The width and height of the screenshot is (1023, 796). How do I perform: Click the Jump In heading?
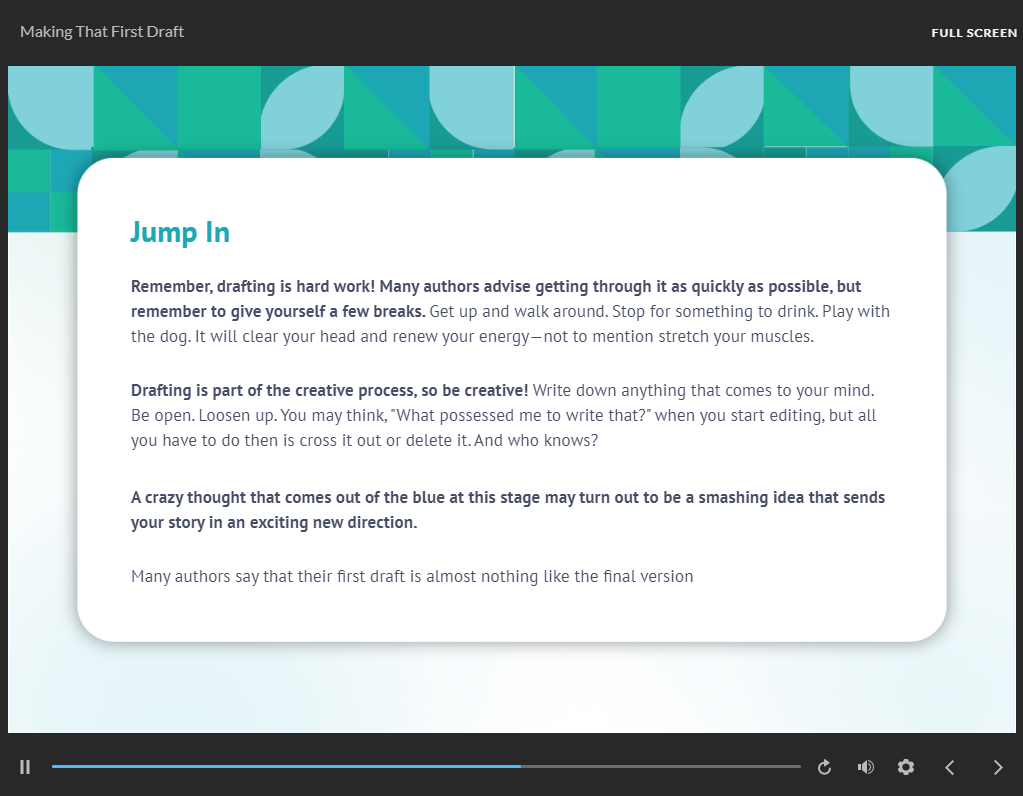(x=180, y=232)
